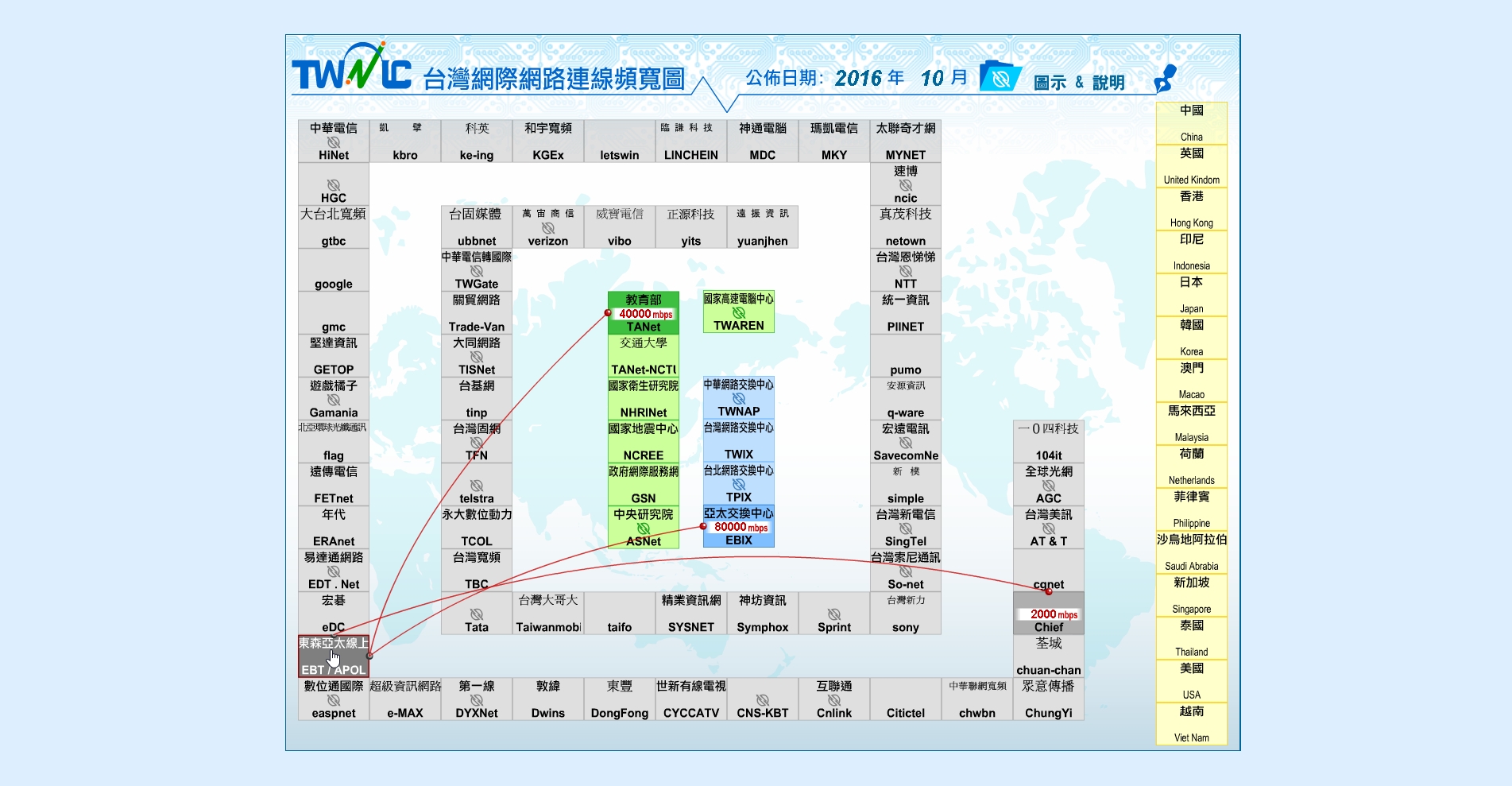Select the Netherlands country box
Image resolution: width=1512 pixels, height=786 pixels.
[1192, 467]
